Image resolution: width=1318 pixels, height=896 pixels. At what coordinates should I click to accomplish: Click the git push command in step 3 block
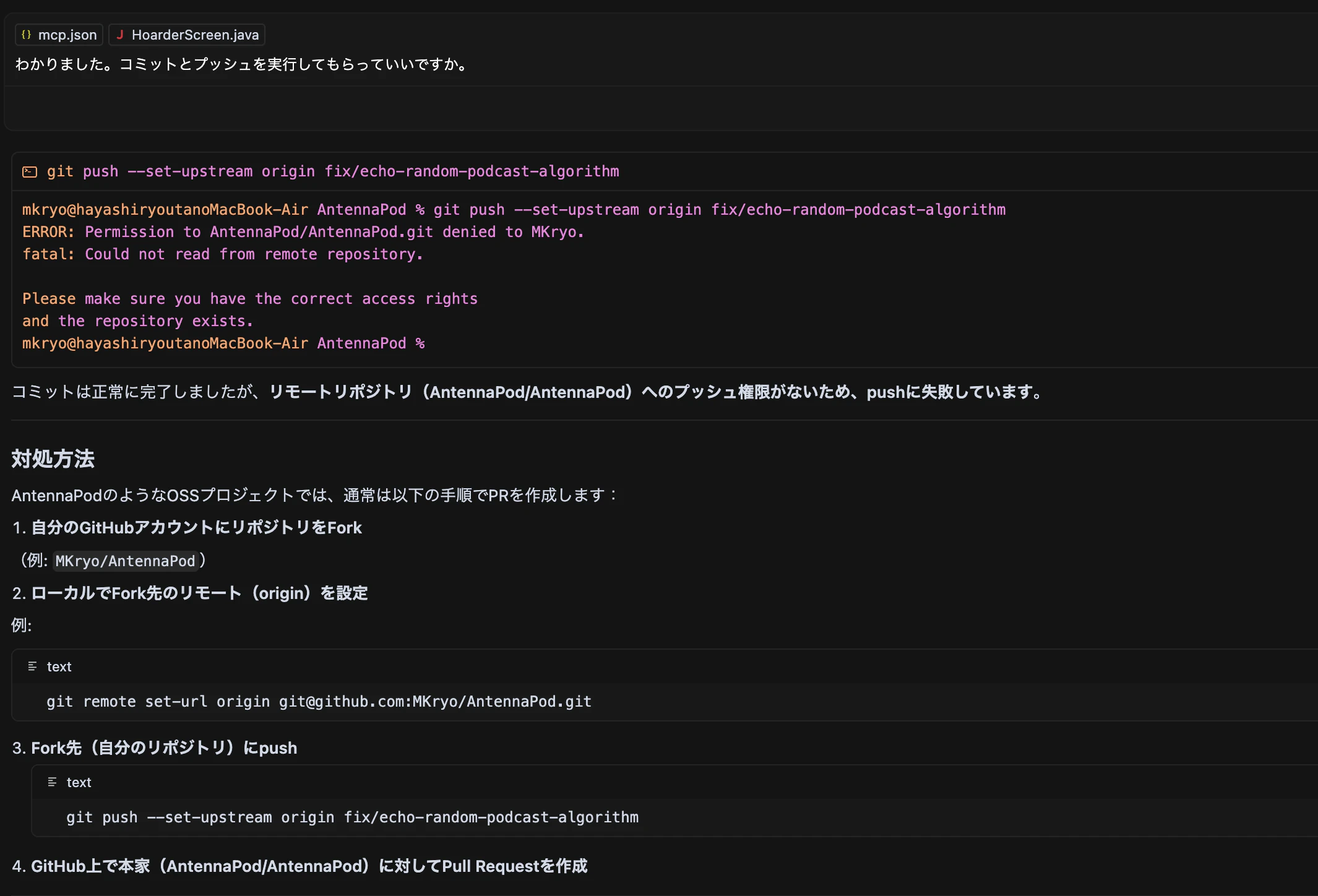pos(352,817)
